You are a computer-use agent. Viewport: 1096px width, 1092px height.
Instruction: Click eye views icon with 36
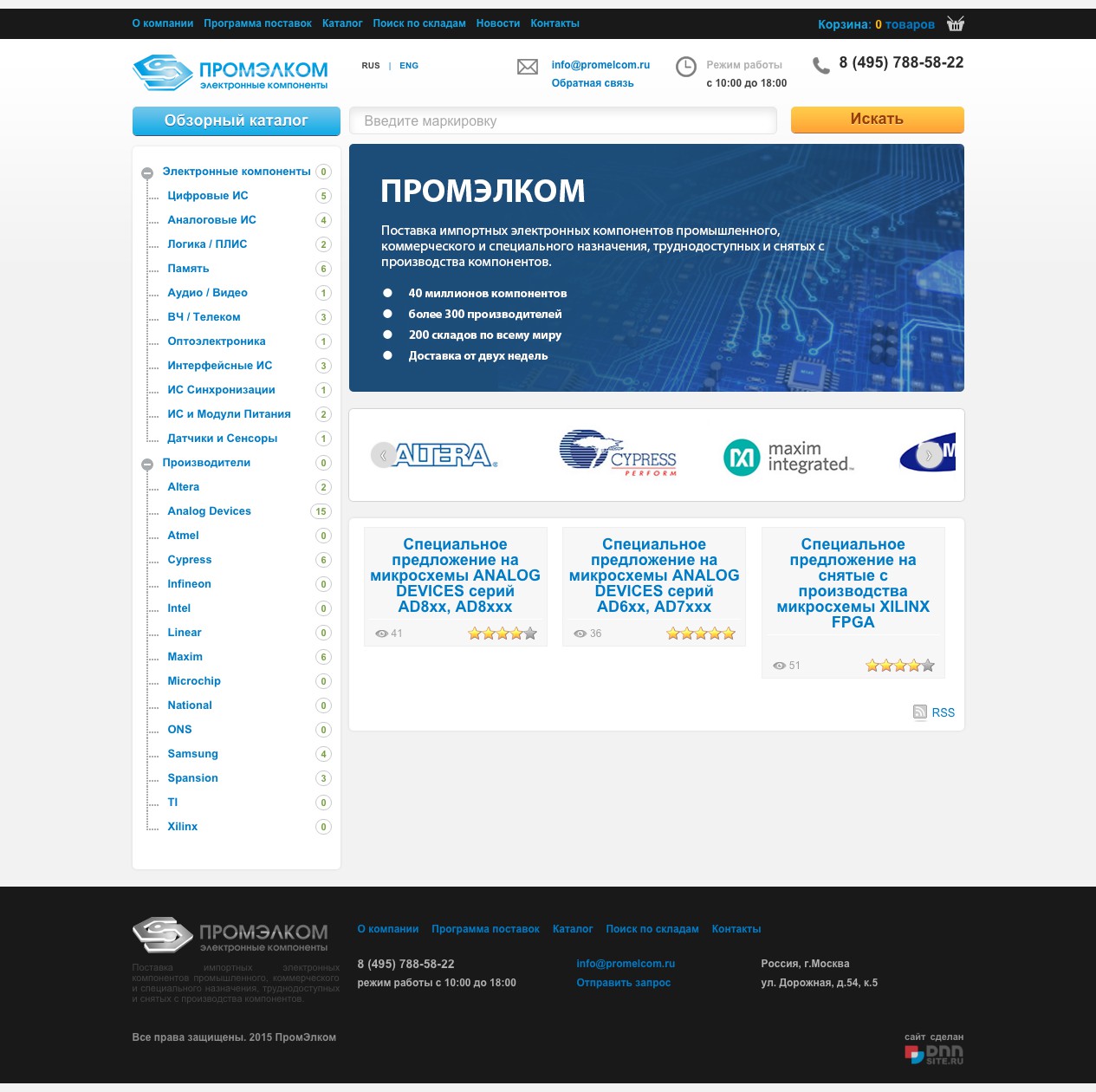click(x=580, y=634)
